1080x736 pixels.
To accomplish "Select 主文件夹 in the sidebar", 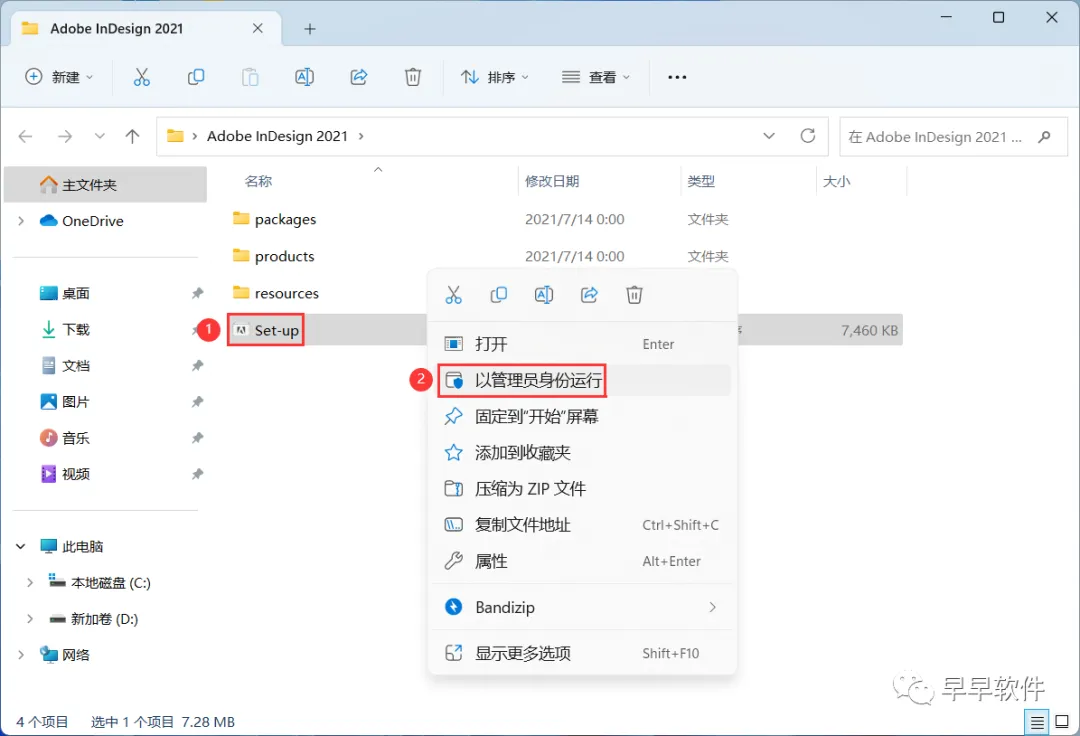I will (105, 185).
